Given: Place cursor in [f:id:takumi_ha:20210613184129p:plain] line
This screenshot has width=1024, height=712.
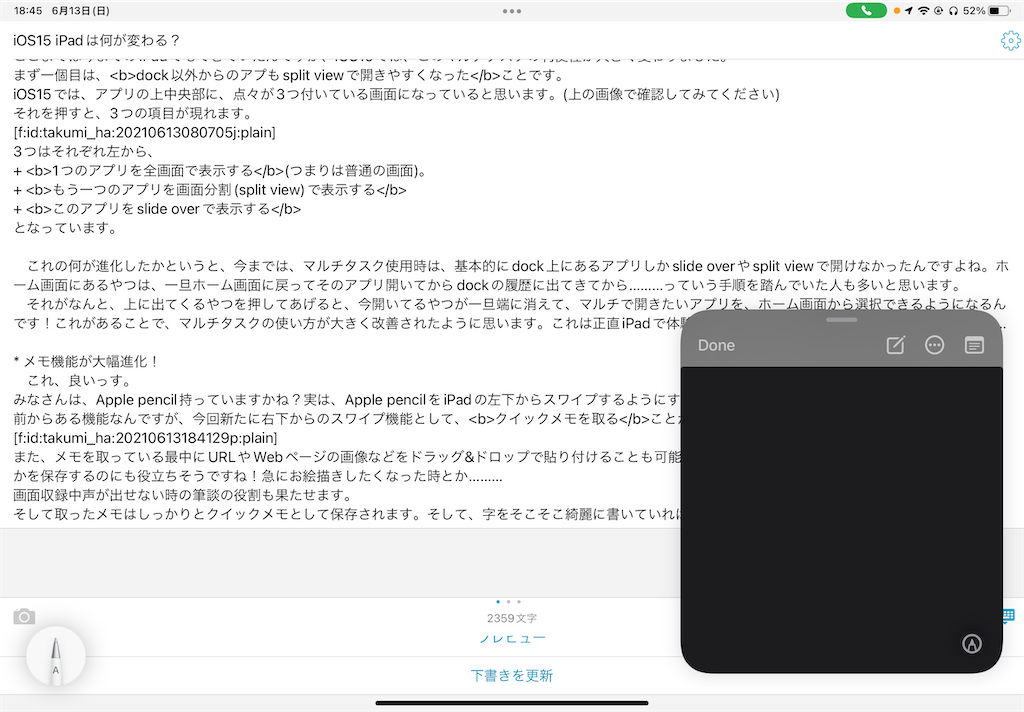Looking at the screenshot, I should coord(145,438).
